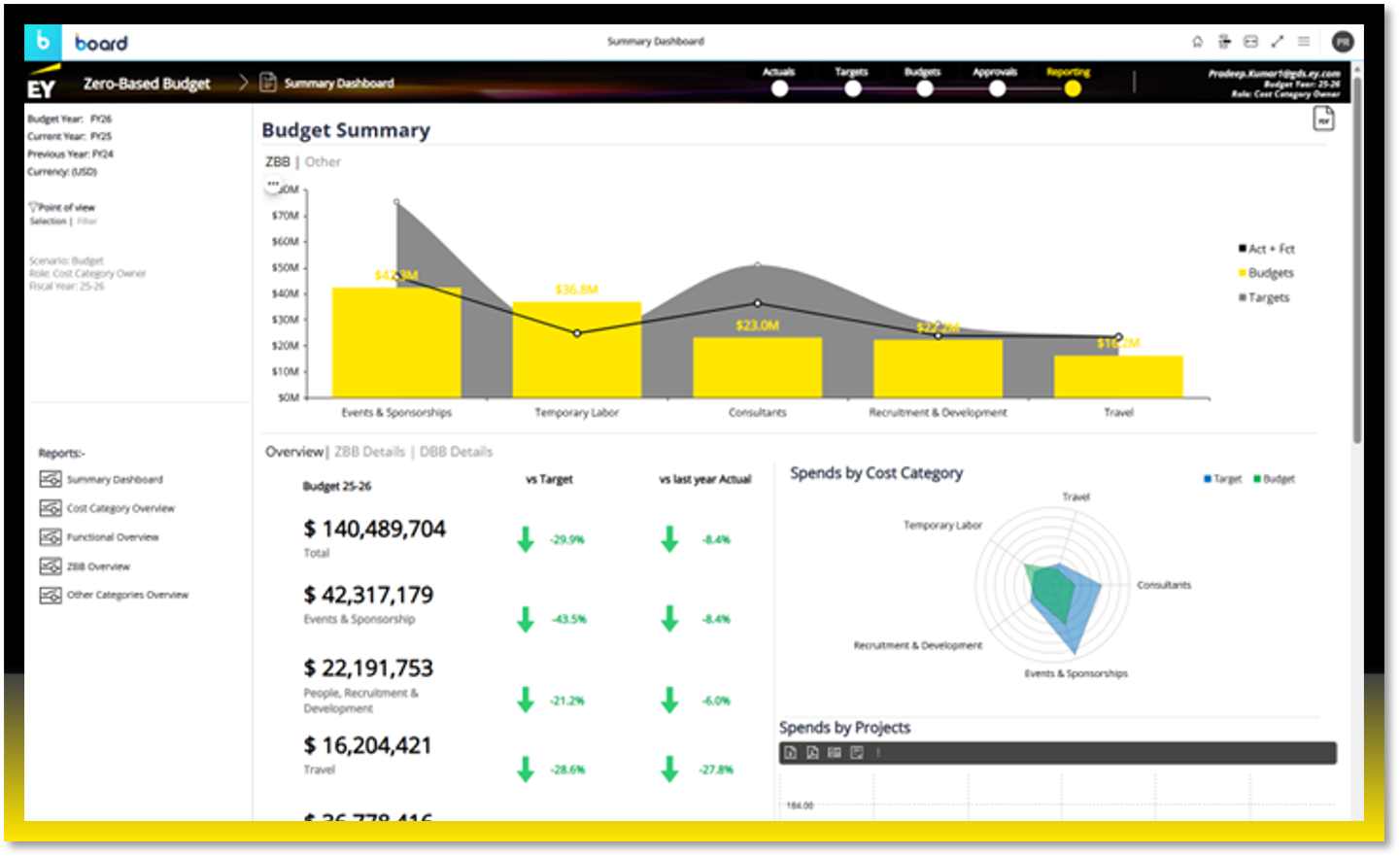Image resolution: width=1400 pixels, height=857 pixels.
Task: Click the Board logo icon
Action: pyautogui.click(x=43, y=42)
